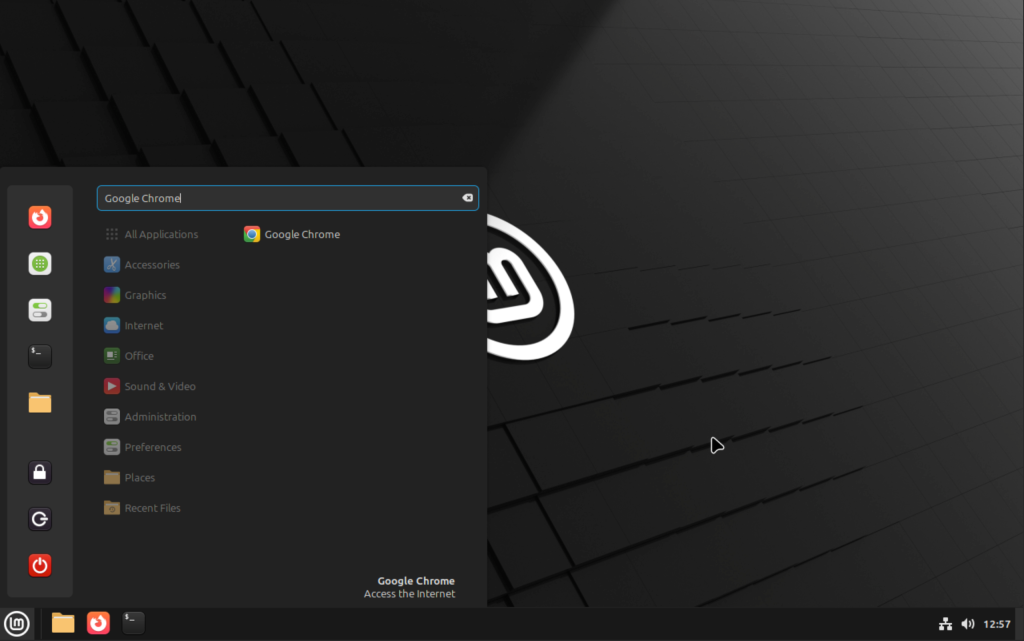Log out via the sidebar session icon
Viewport: 1024px width, 641px height.
[x=39, y=518]
